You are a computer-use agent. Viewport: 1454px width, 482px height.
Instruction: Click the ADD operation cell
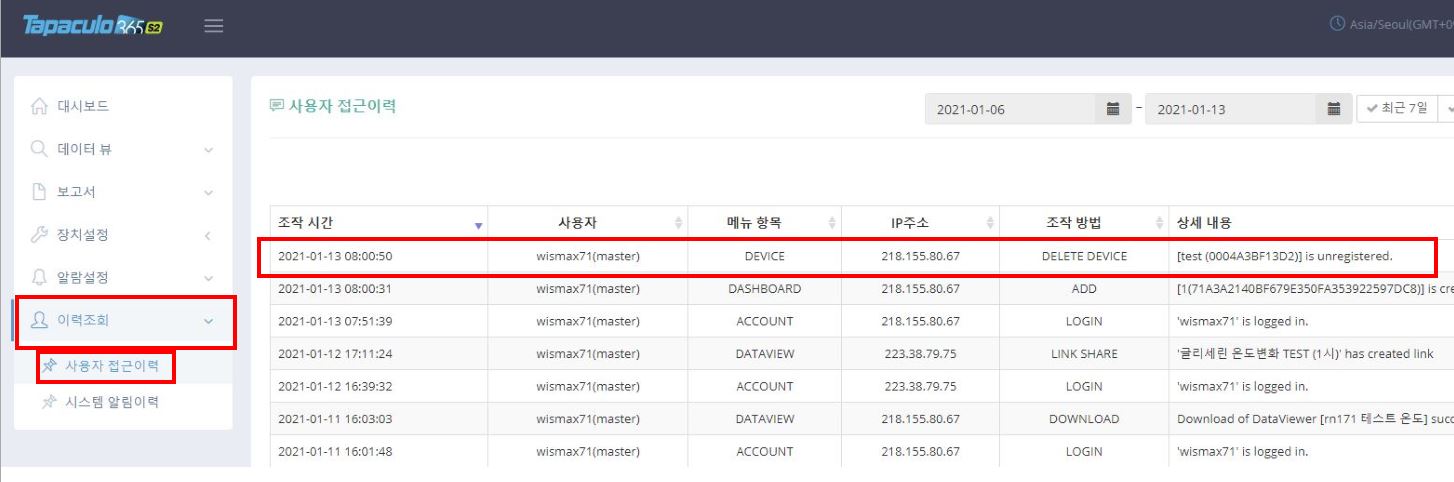[1084, 289]
